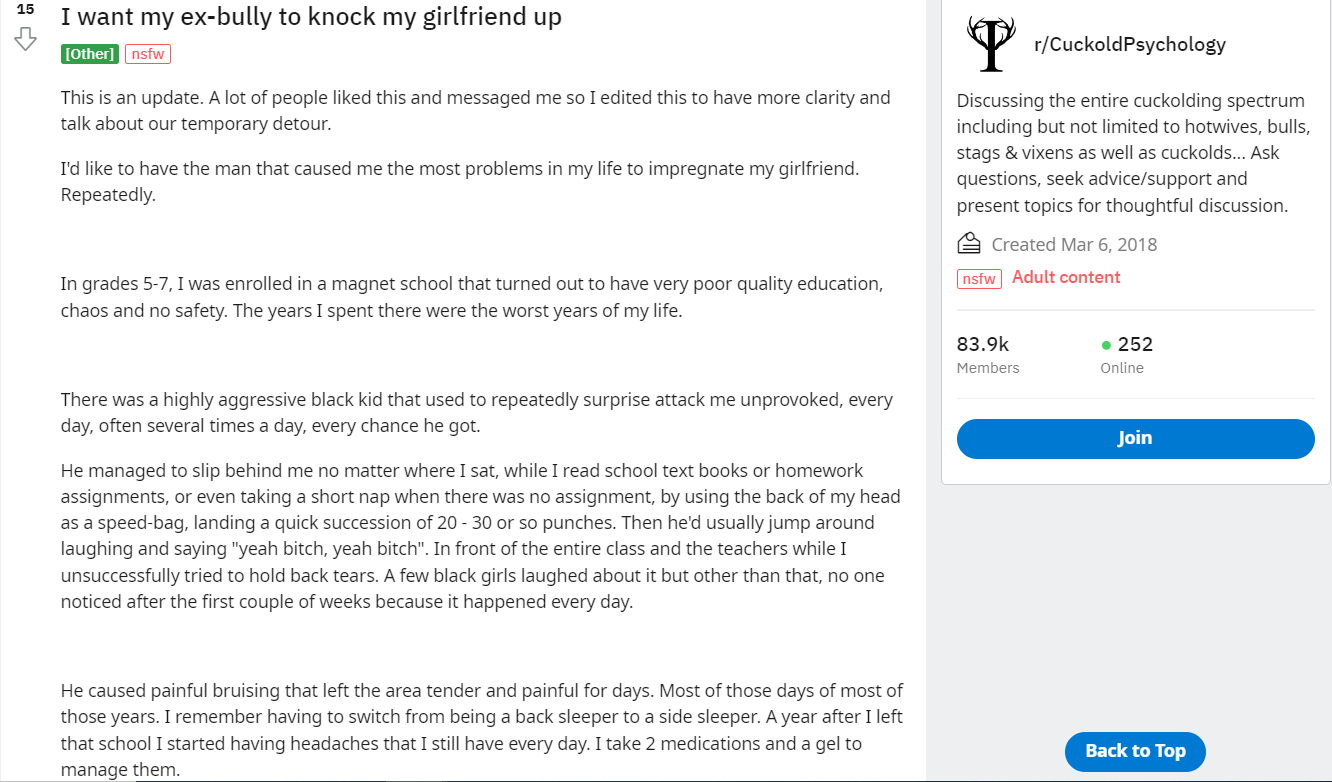Open the r/CuckoldPsychology community link
Viewport: 1332px width, 782px height.
(1129, 44)
